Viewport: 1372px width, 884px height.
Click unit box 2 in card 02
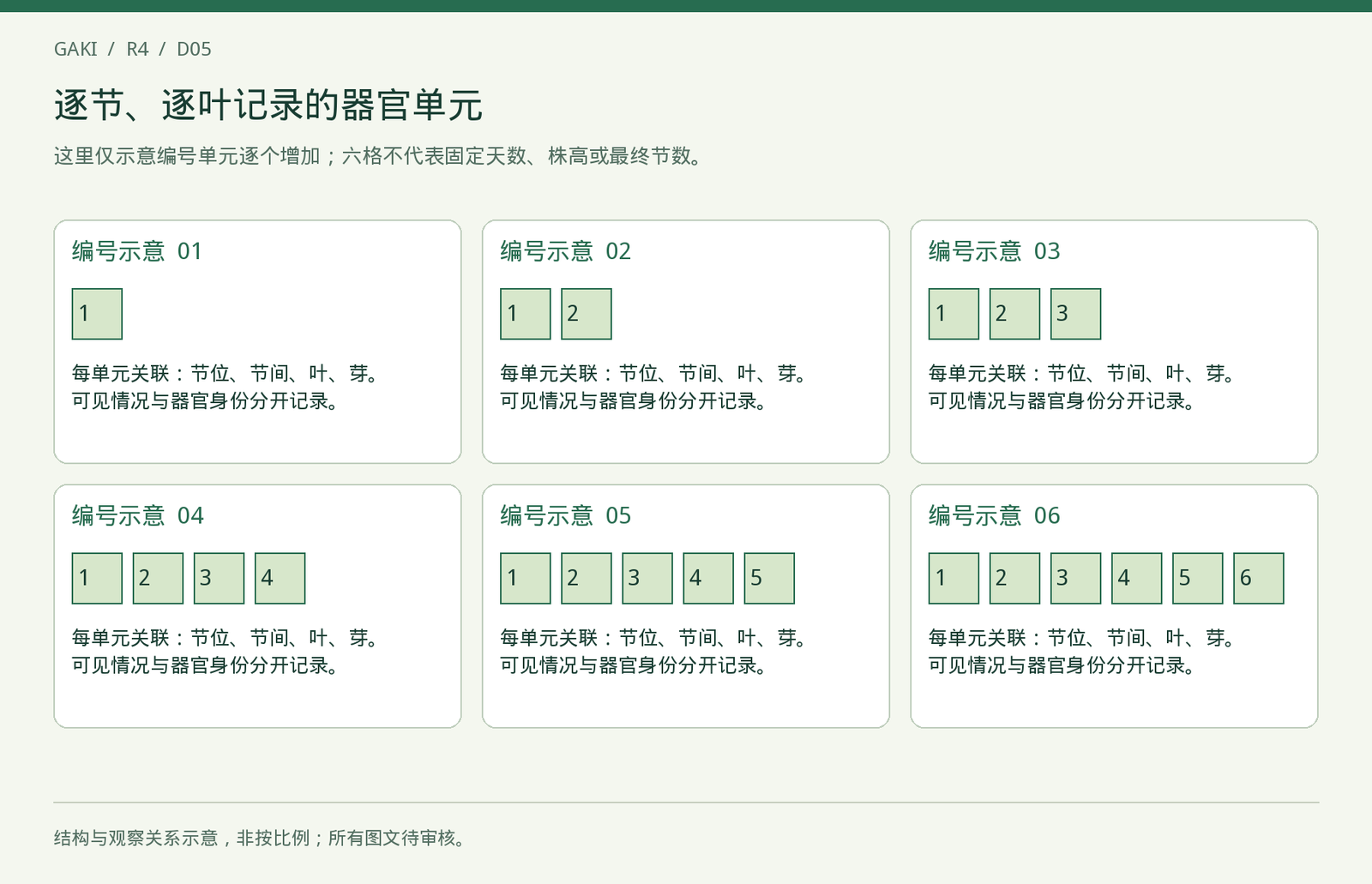[x=587, y=314]
